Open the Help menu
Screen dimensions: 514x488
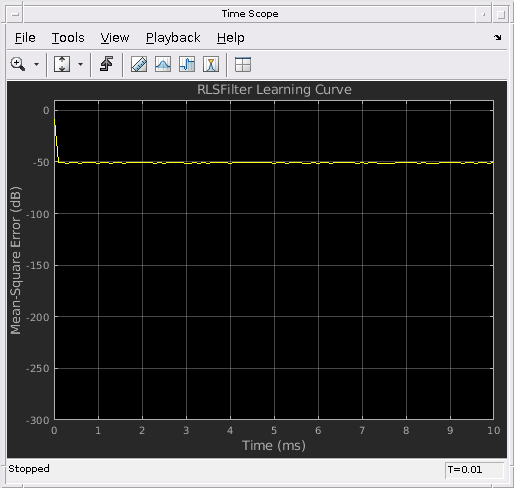[231, 38]
